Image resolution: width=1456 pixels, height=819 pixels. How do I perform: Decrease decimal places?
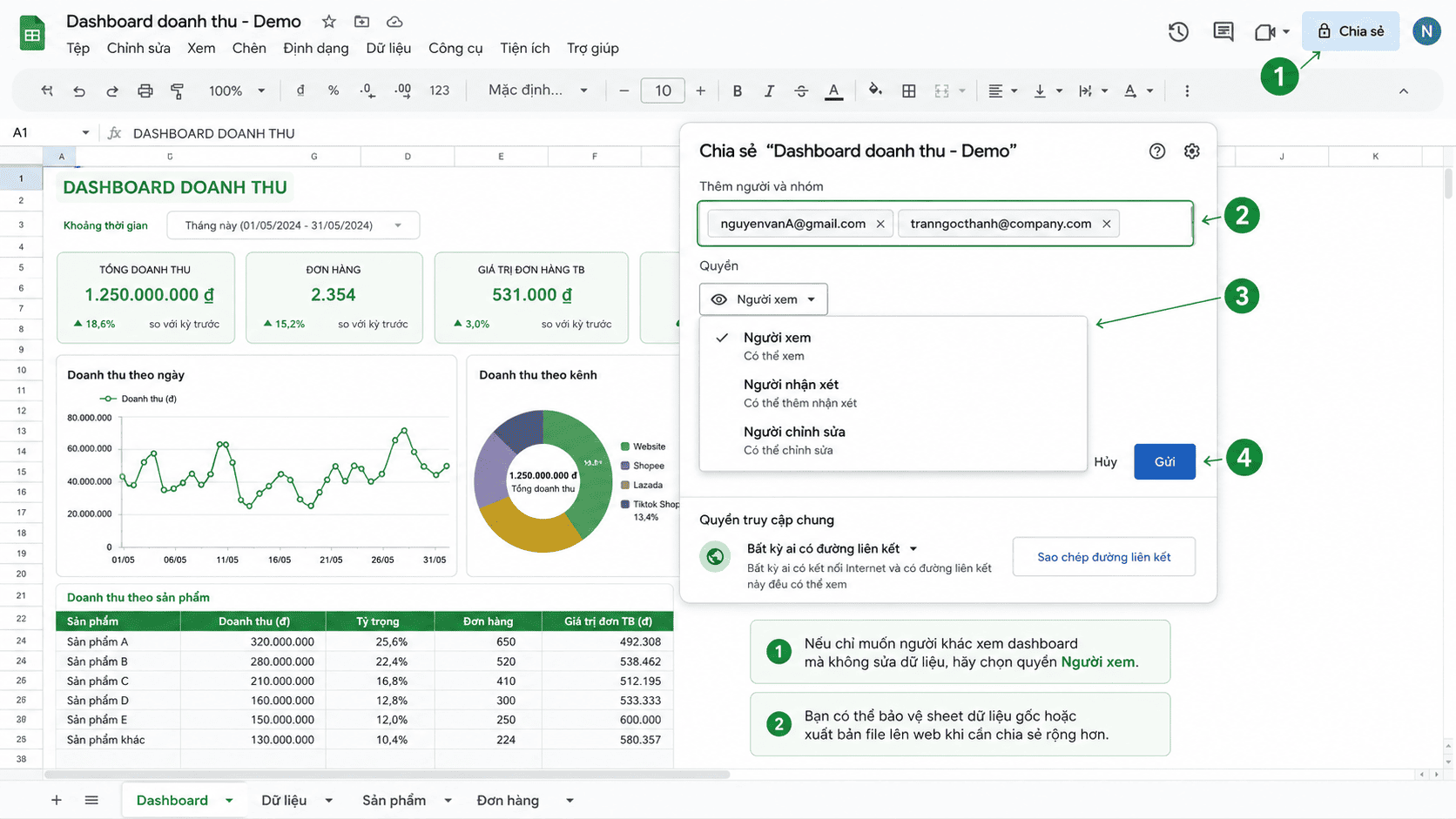367,91
